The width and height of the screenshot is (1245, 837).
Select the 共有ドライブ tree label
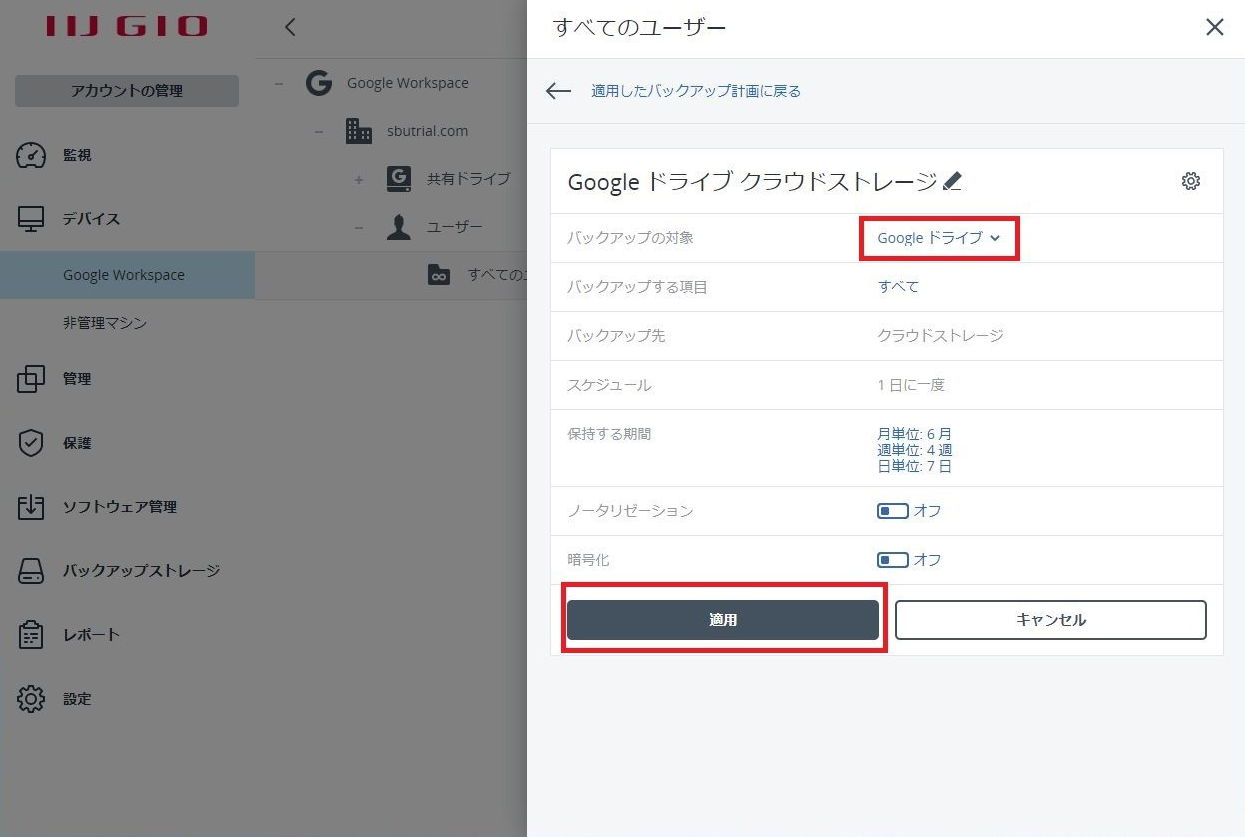click(469, 179)
